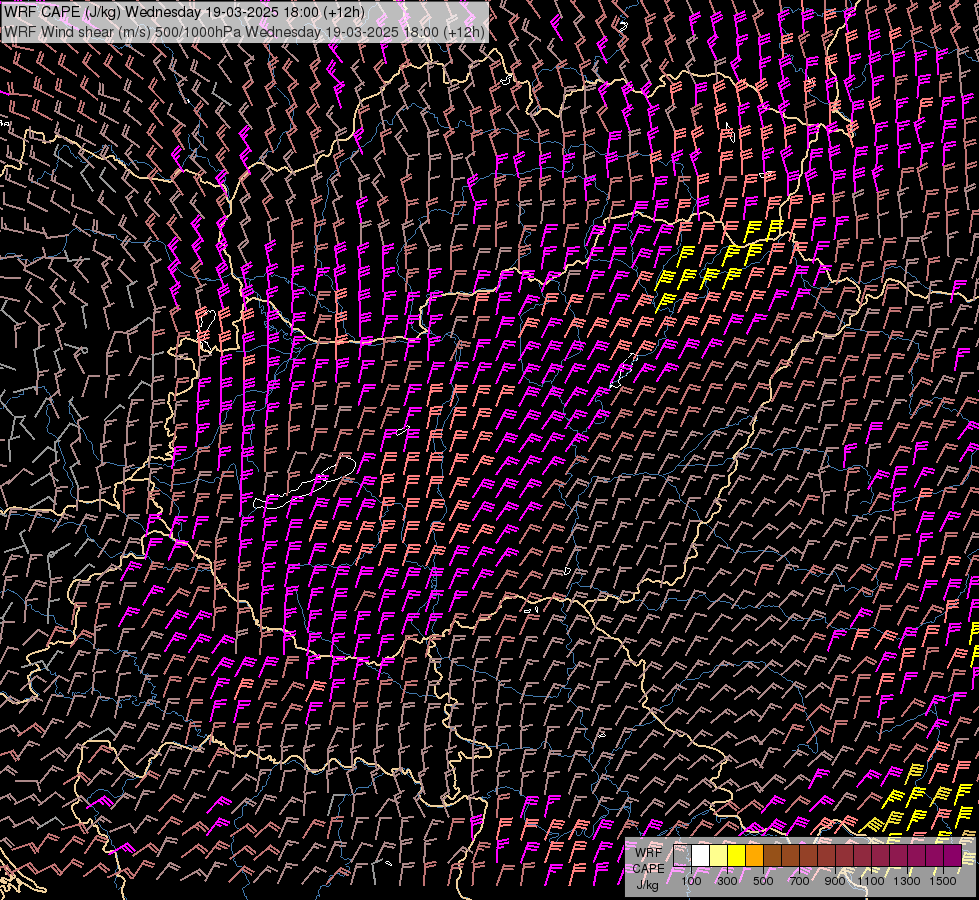Click the Lake Balaton outline on map
The height and width of the screenshot is (900, 979).
tap(305, 484)
